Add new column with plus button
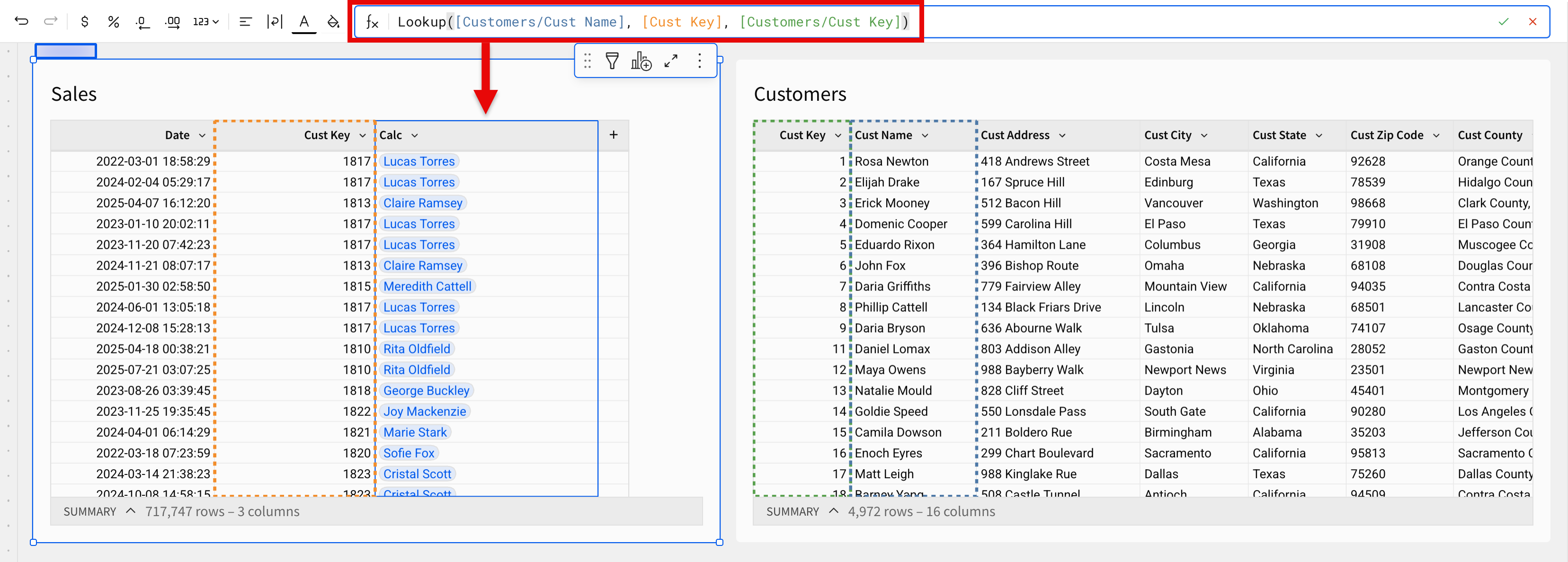 (x=614, y=134)
